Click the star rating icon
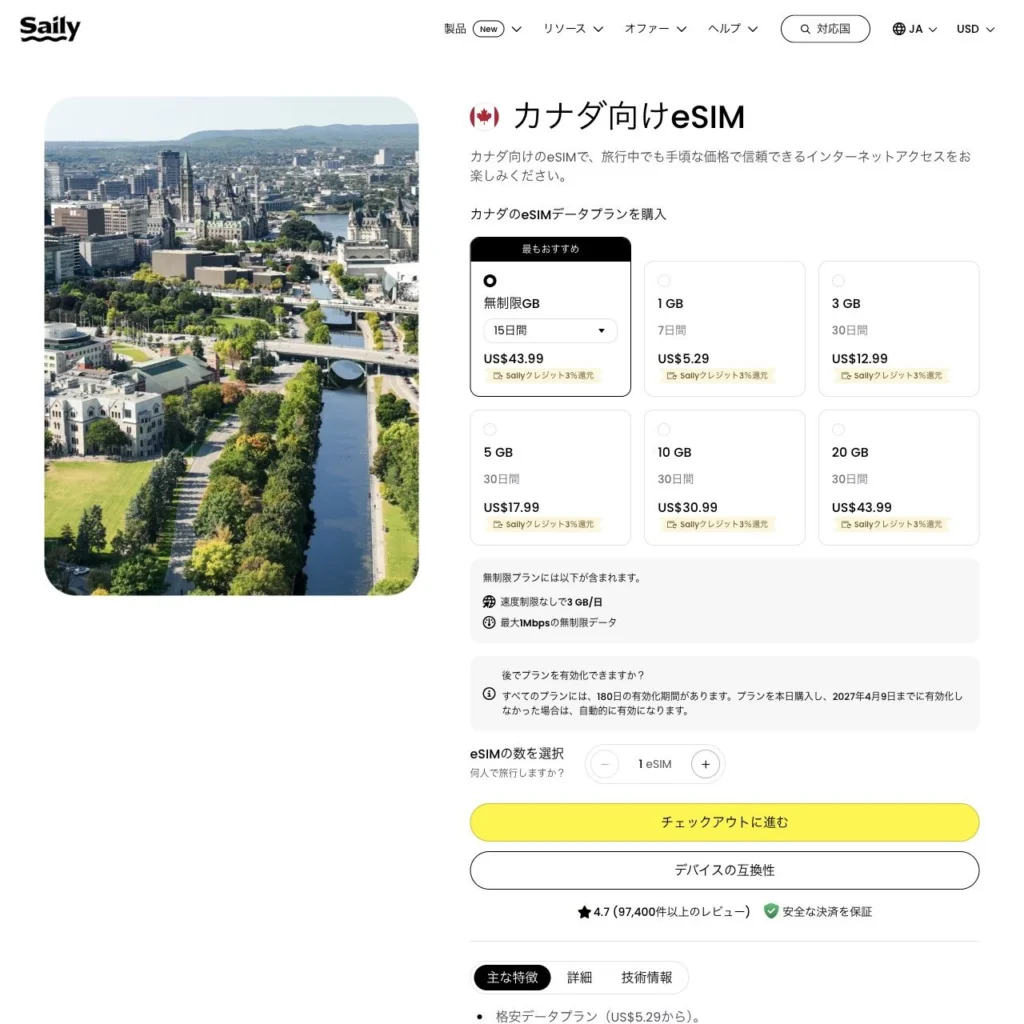 click(584, 912)
